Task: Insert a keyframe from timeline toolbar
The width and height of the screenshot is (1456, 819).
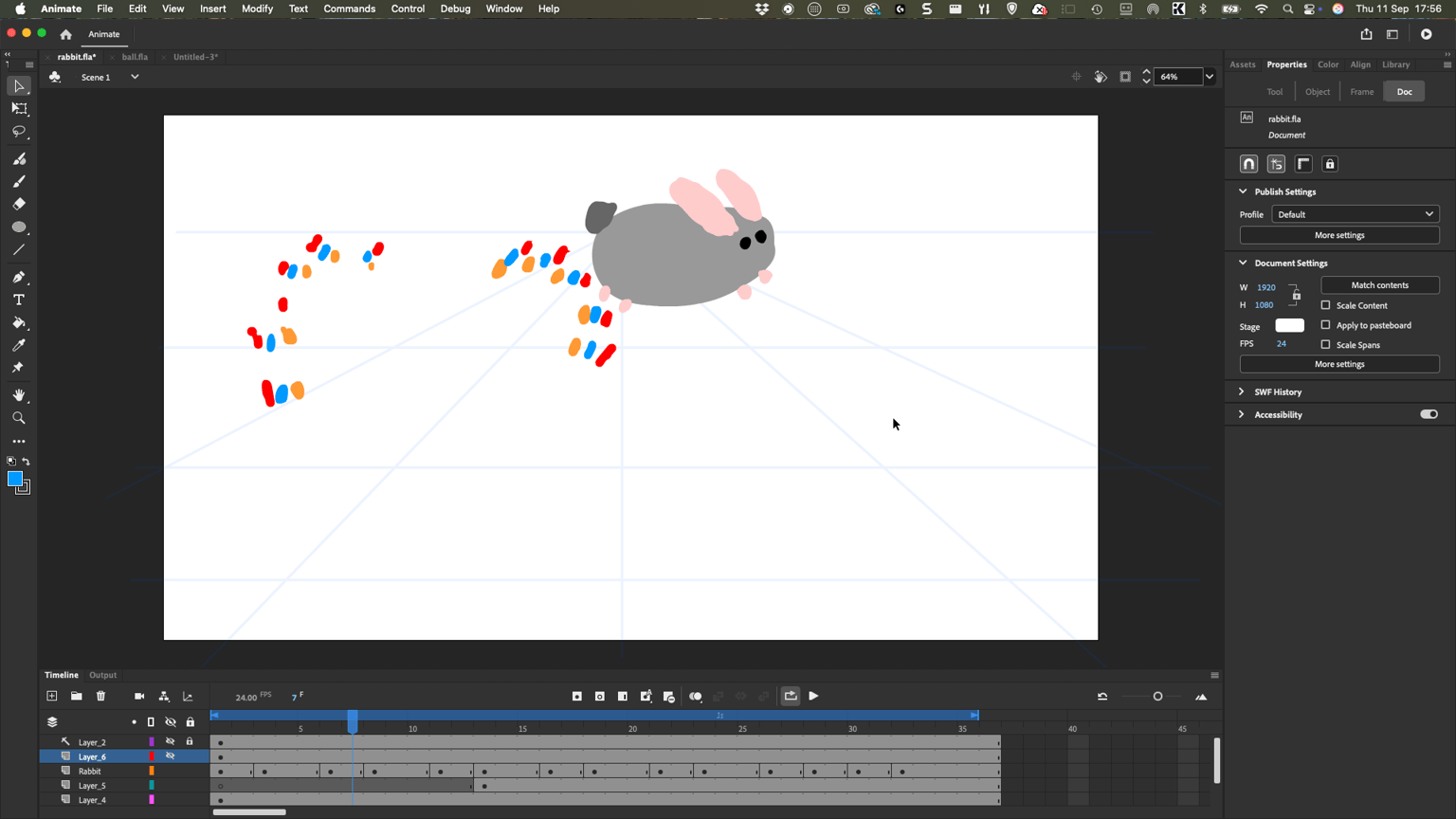Action: tap(577, 696)
